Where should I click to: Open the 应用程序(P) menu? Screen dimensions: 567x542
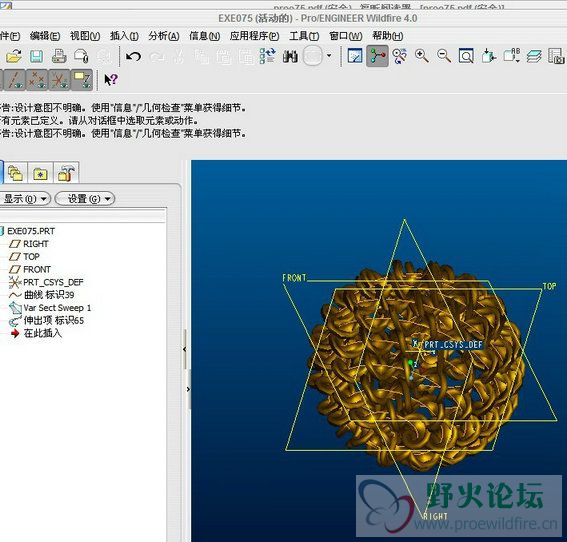pyautogui.click(x=254, y=36)
